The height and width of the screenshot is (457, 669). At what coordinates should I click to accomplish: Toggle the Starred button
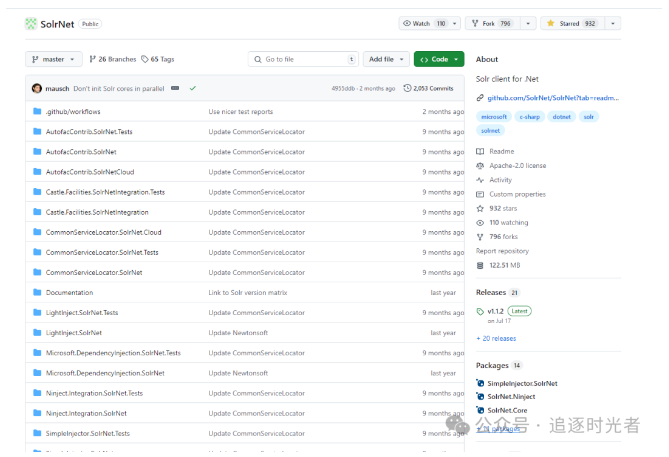tap(573, 23)
